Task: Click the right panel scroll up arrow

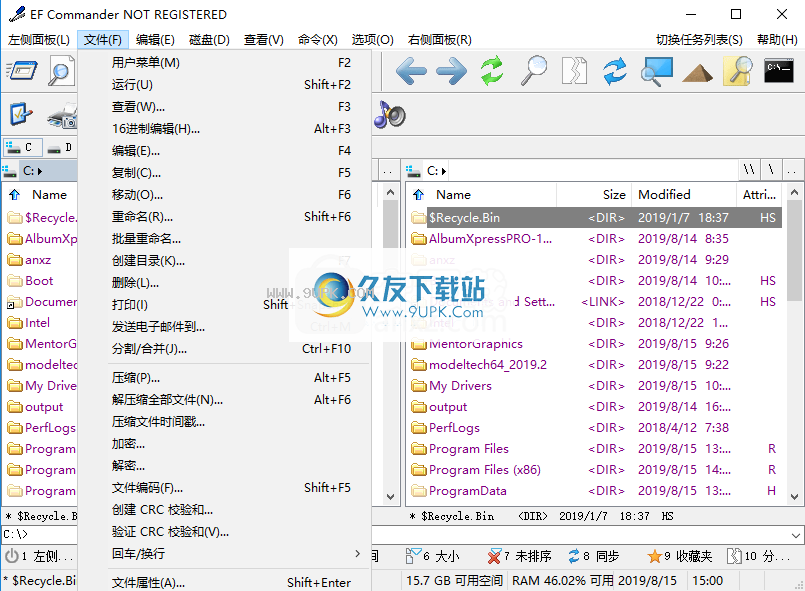Action: point(794,192)
